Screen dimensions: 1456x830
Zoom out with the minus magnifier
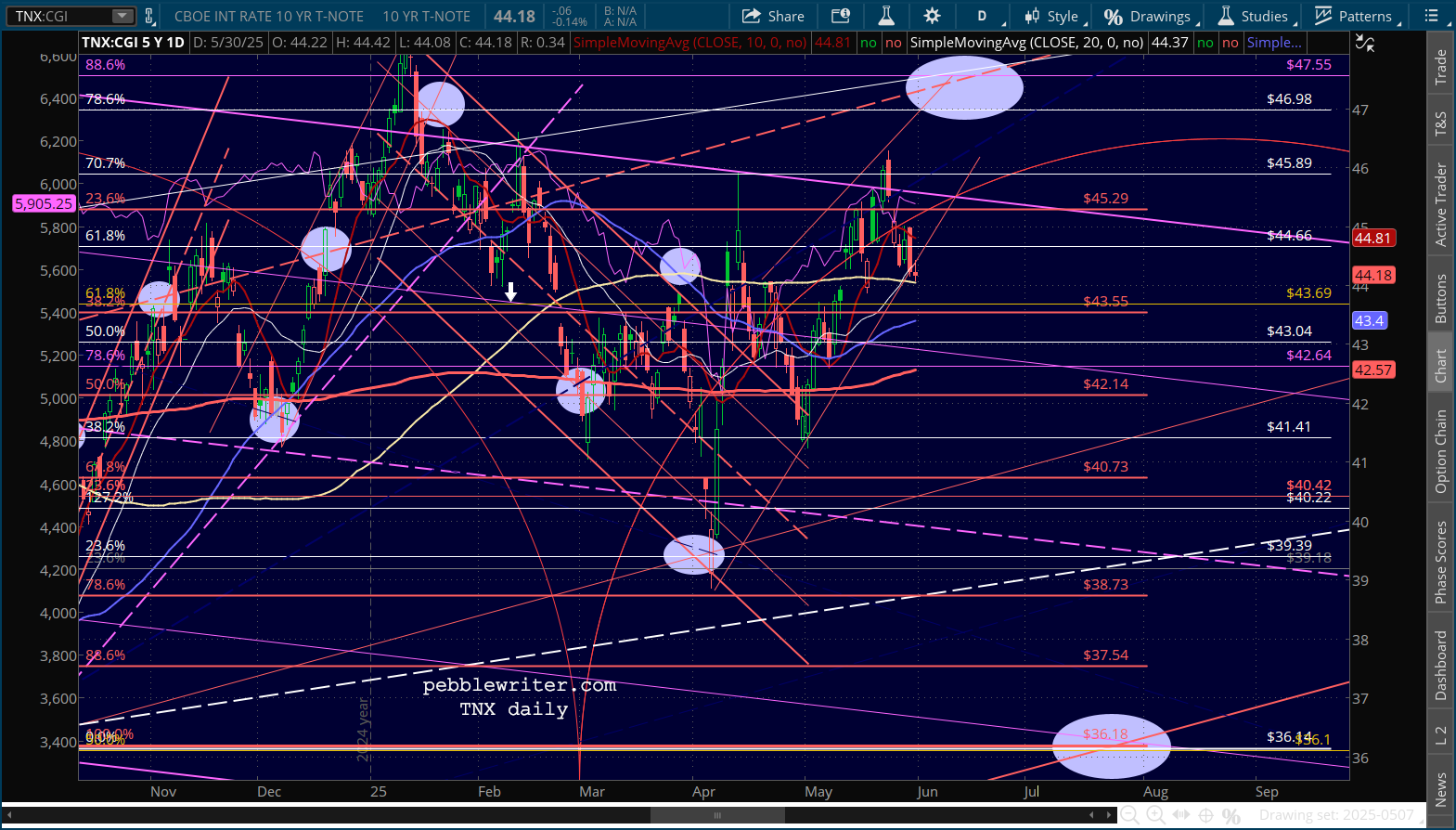[1129, 815]
